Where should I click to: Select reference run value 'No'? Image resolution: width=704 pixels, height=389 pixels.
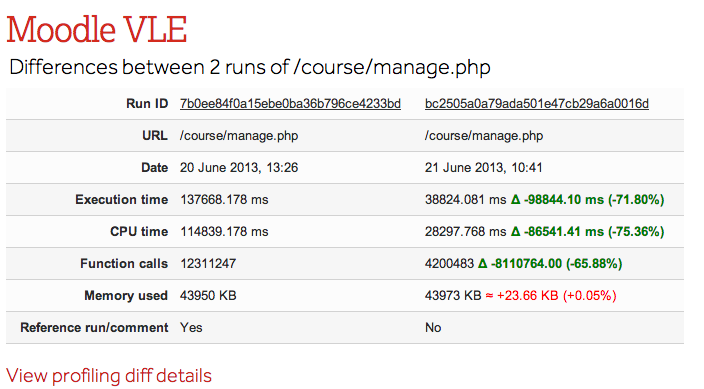pos(433,327)
